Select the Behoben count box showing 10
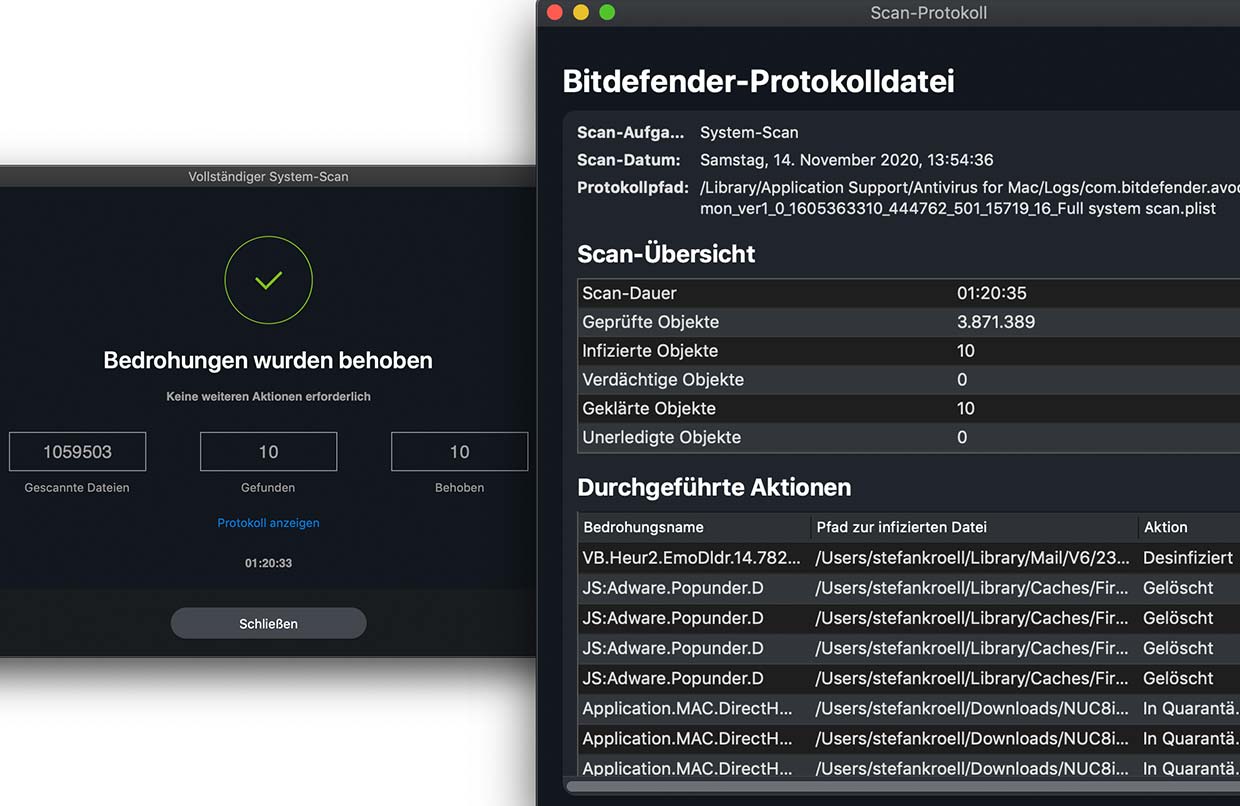Viewport: 1240px width, 806px height. coord(459,452)
